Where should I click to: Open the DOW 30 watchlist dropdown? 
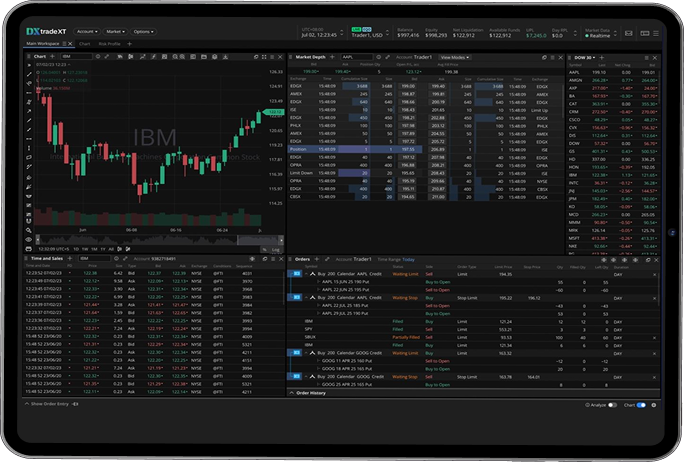[585, 58]
